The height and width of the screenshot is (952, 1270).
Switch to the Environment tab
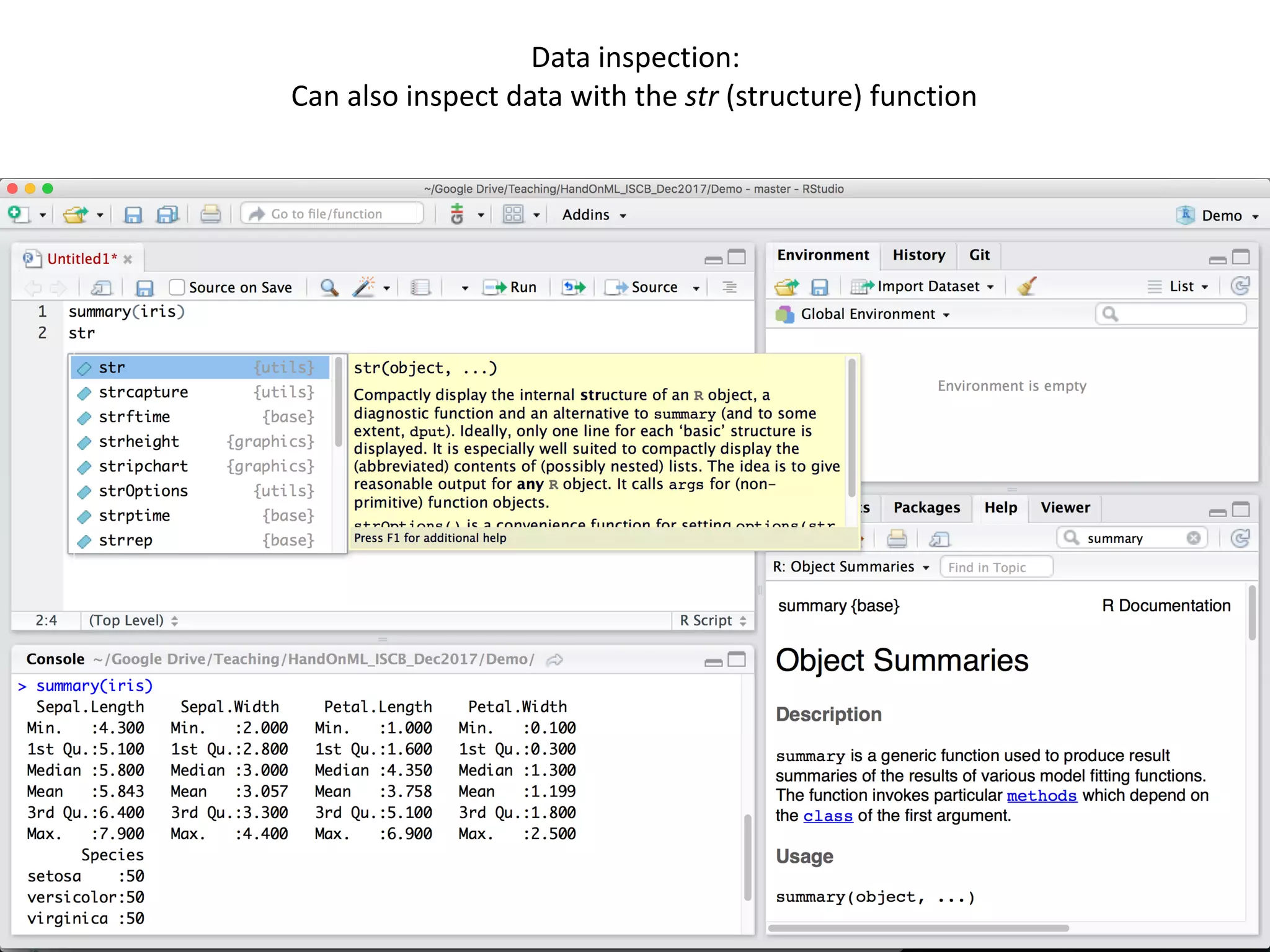click(823, 255)
